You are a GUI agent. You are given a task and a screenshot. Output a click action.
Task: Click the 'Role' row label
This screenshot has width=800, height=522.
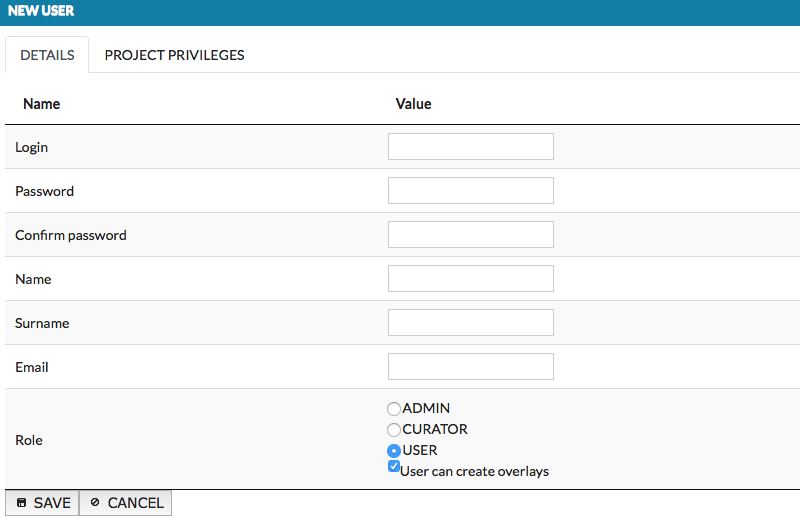click(29, 440)
